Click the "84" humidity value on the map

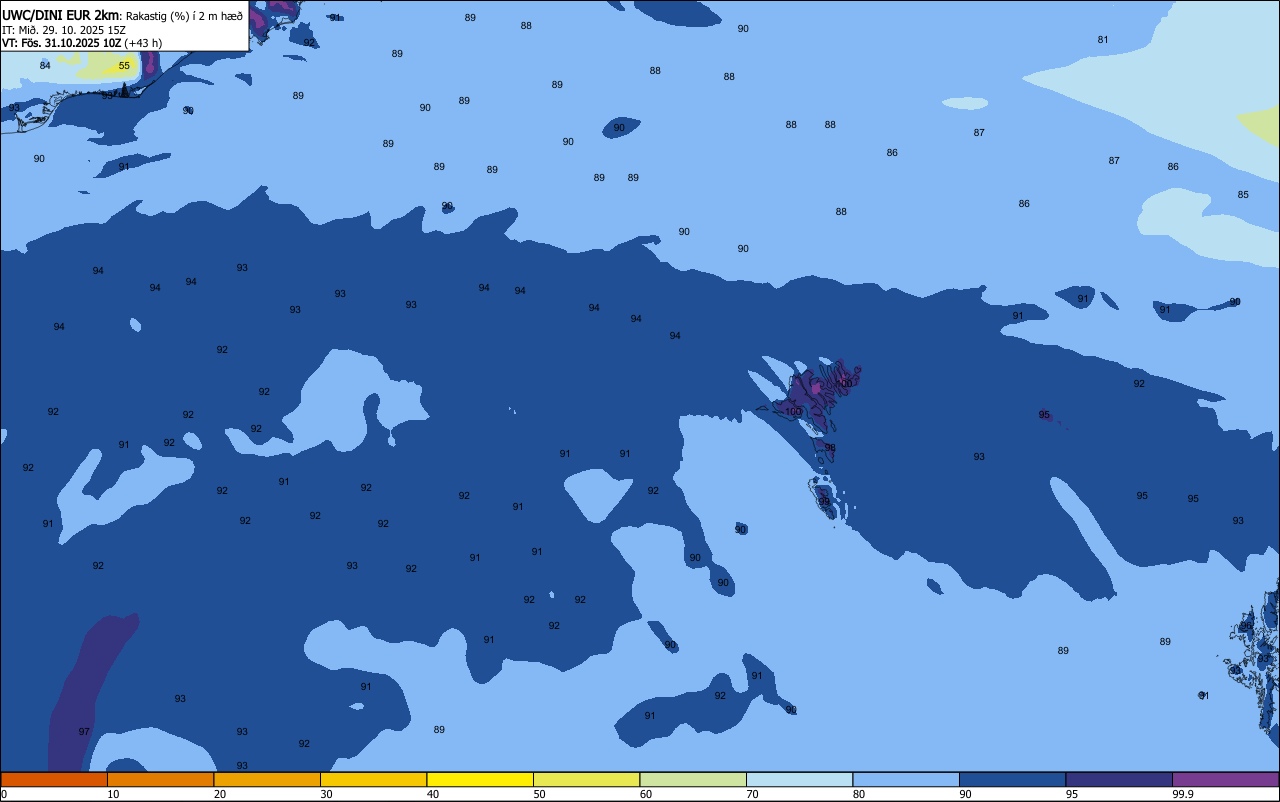(45, 66)
